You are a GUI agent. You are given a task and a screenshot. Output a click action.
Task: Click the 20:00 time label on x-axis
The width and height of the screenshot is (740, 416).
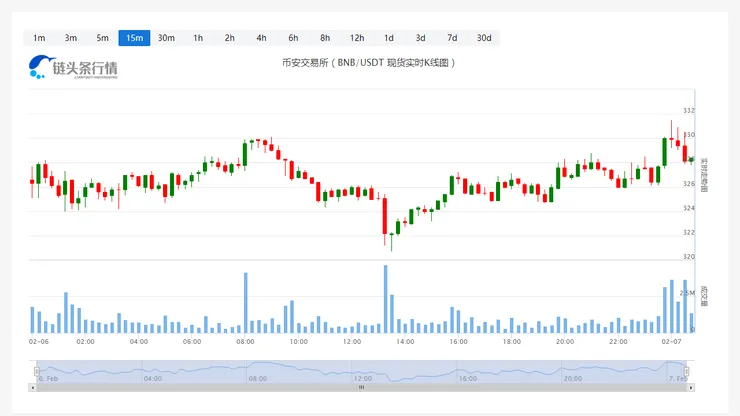[565, 341]
